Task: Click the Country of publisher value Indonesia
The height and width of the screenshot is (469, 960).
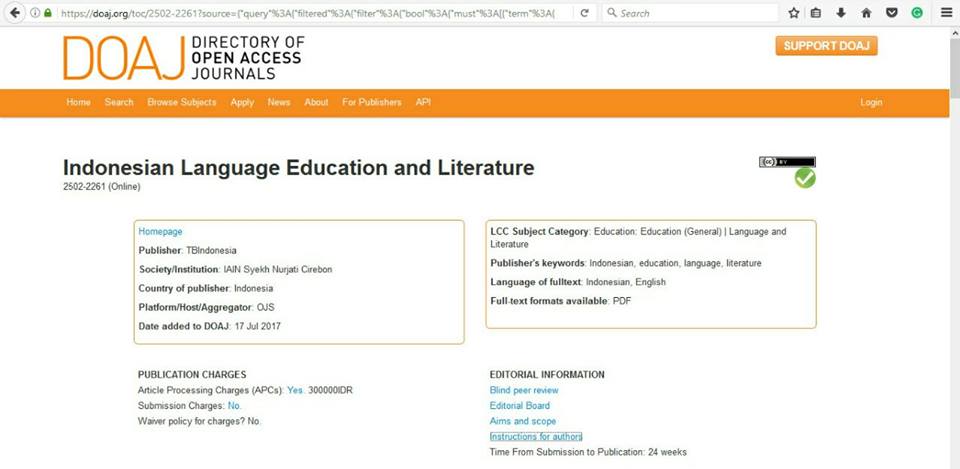Action: point(253,288)
